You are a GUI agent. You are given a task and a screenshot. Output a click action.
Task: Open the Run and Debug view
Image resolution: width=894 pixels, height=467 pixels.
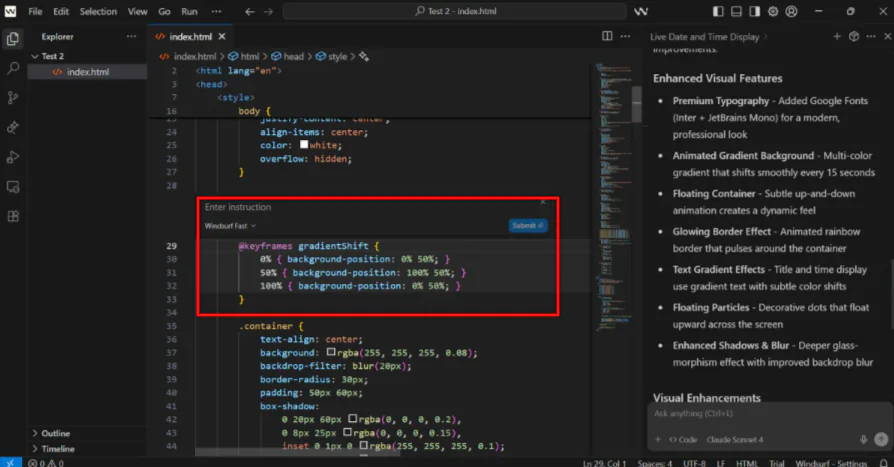(13, 157)
